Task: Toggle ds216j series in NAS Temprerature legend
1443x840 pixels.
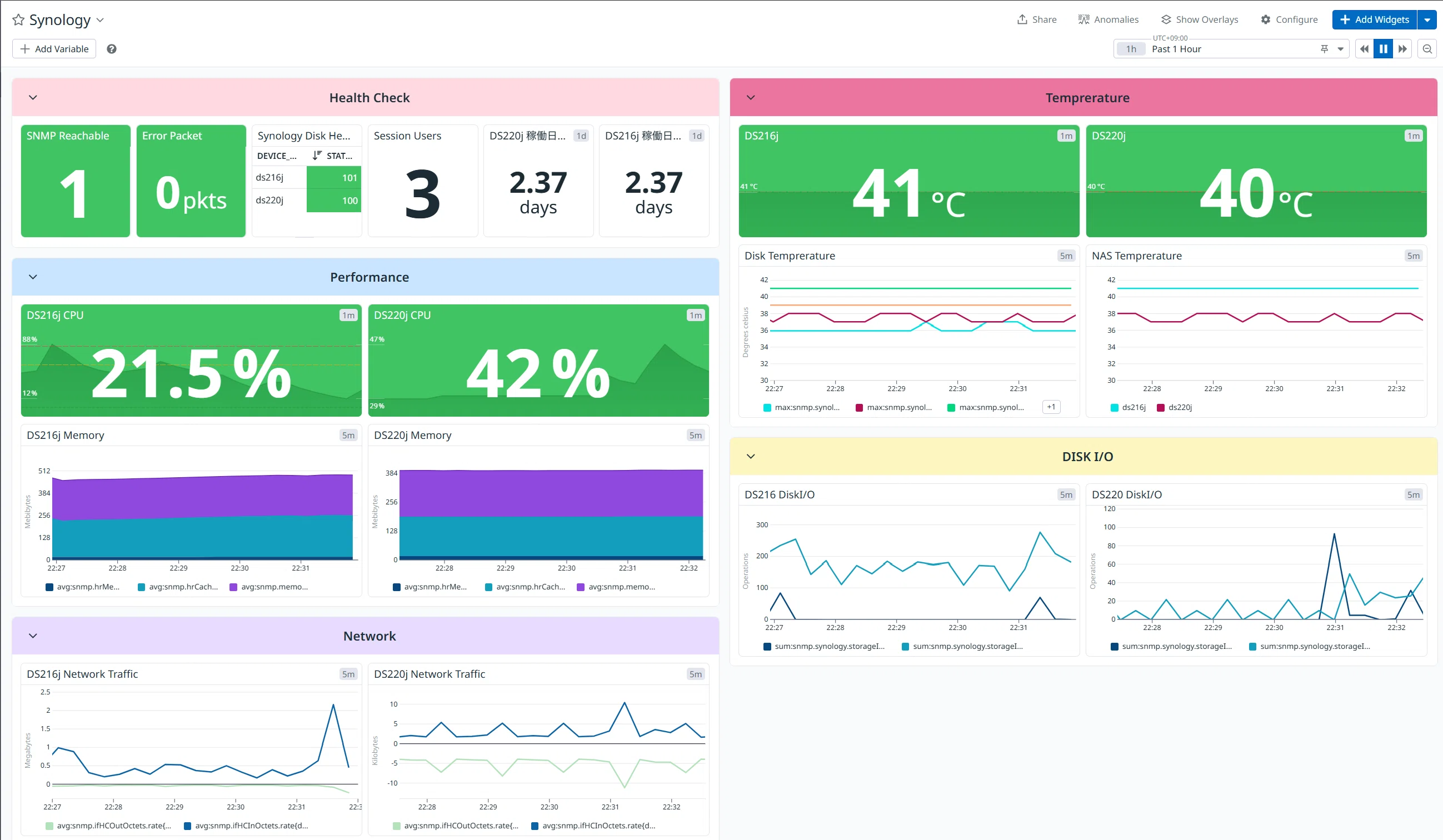Action: [x=1128, y=407]
